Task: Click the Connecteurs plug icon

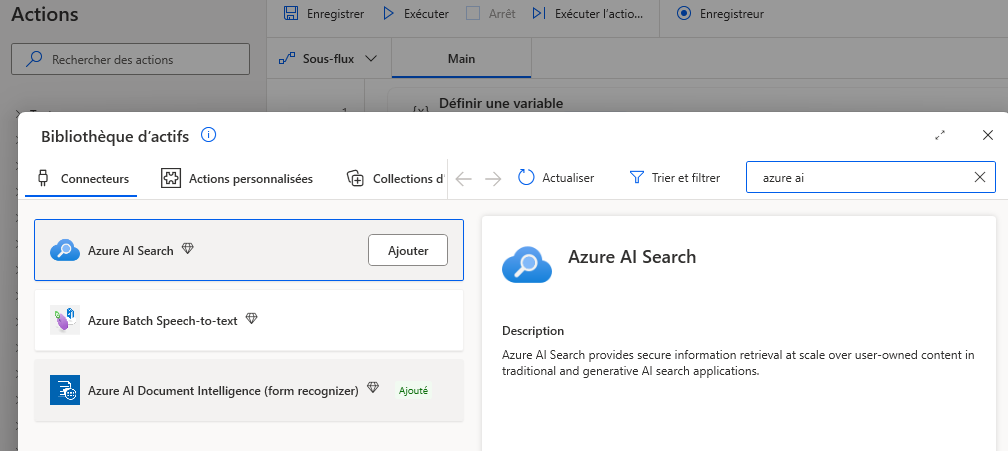Action: (x=43, y=179)
